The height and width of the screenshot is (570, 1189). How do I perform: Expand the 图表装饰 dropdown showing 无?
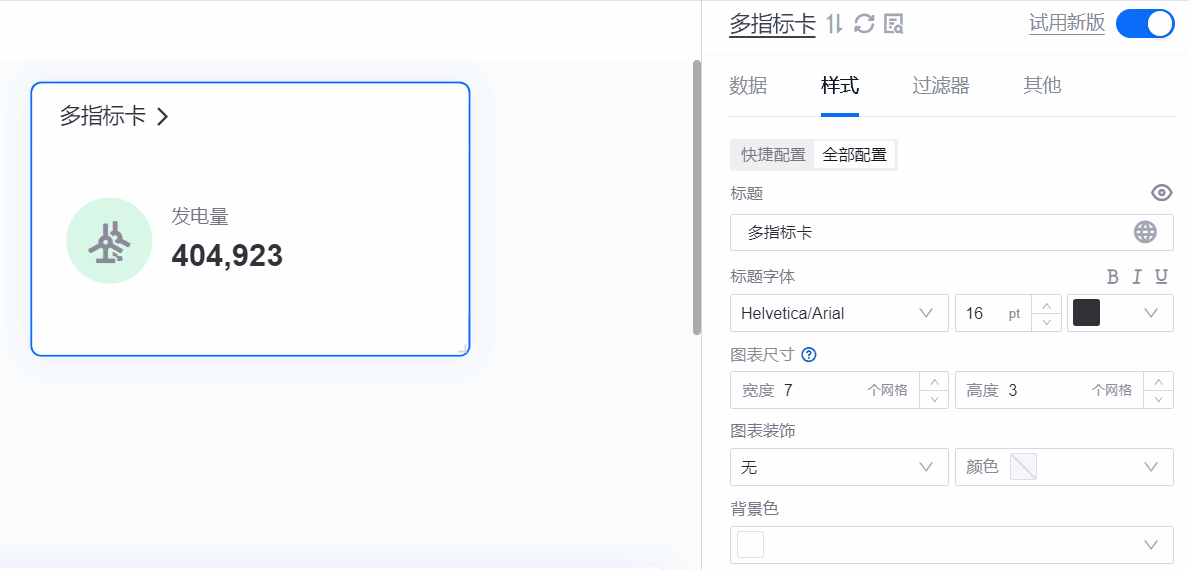[839, 467]
